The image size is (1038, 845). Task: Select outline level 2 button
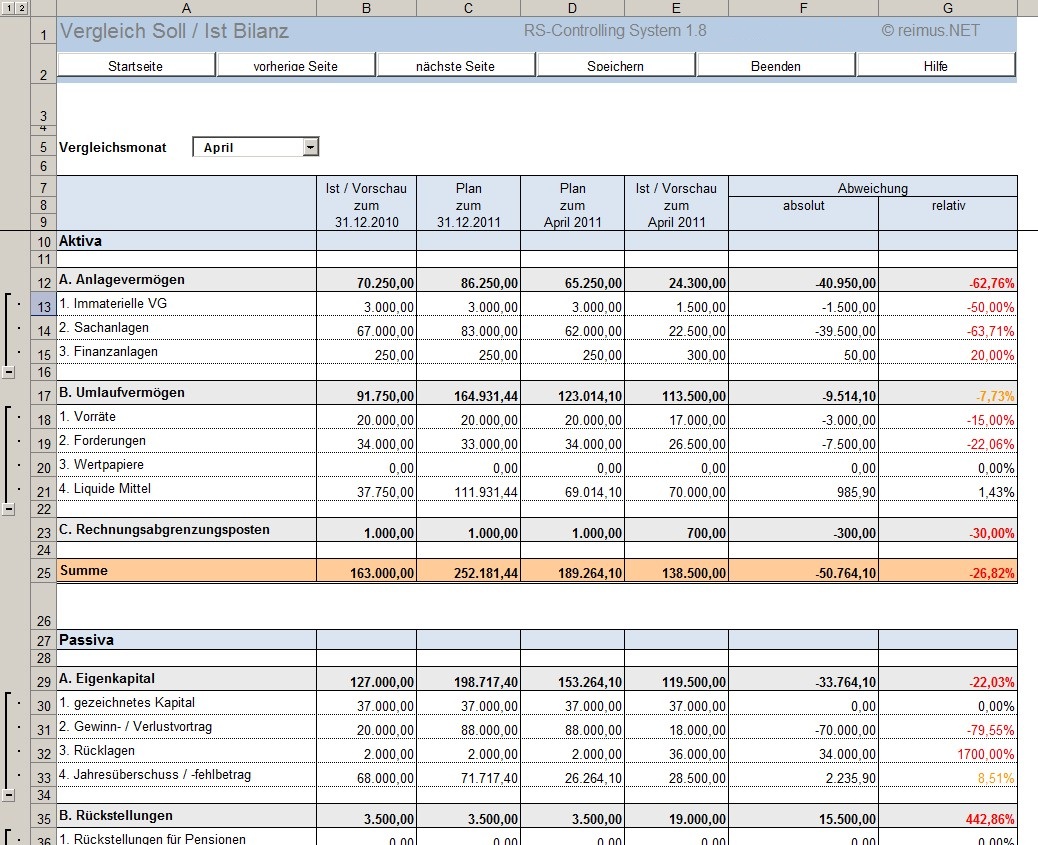point(21,7)
